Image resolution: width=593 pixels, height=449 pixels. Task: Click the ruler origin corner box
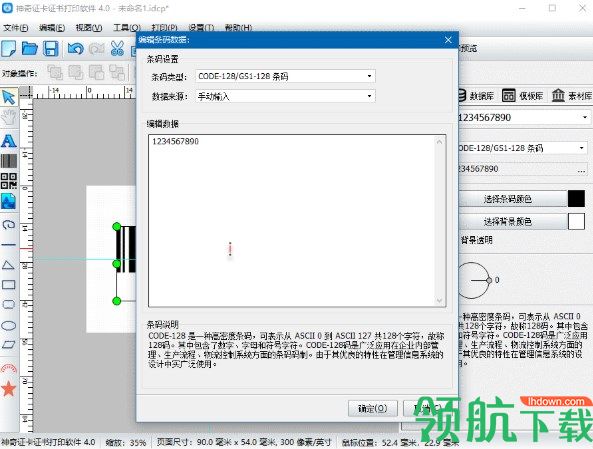click(26, 92)
